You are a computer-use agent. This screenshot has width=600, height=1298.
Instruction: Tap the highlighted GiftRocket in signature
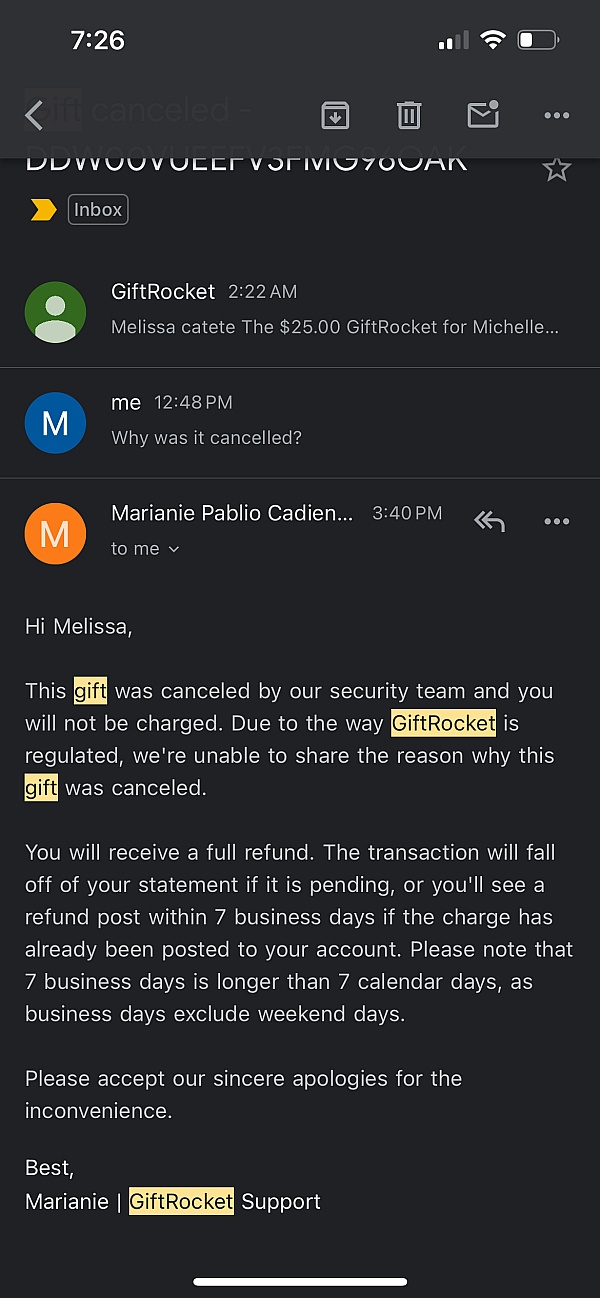click(x=181, y=1201)
